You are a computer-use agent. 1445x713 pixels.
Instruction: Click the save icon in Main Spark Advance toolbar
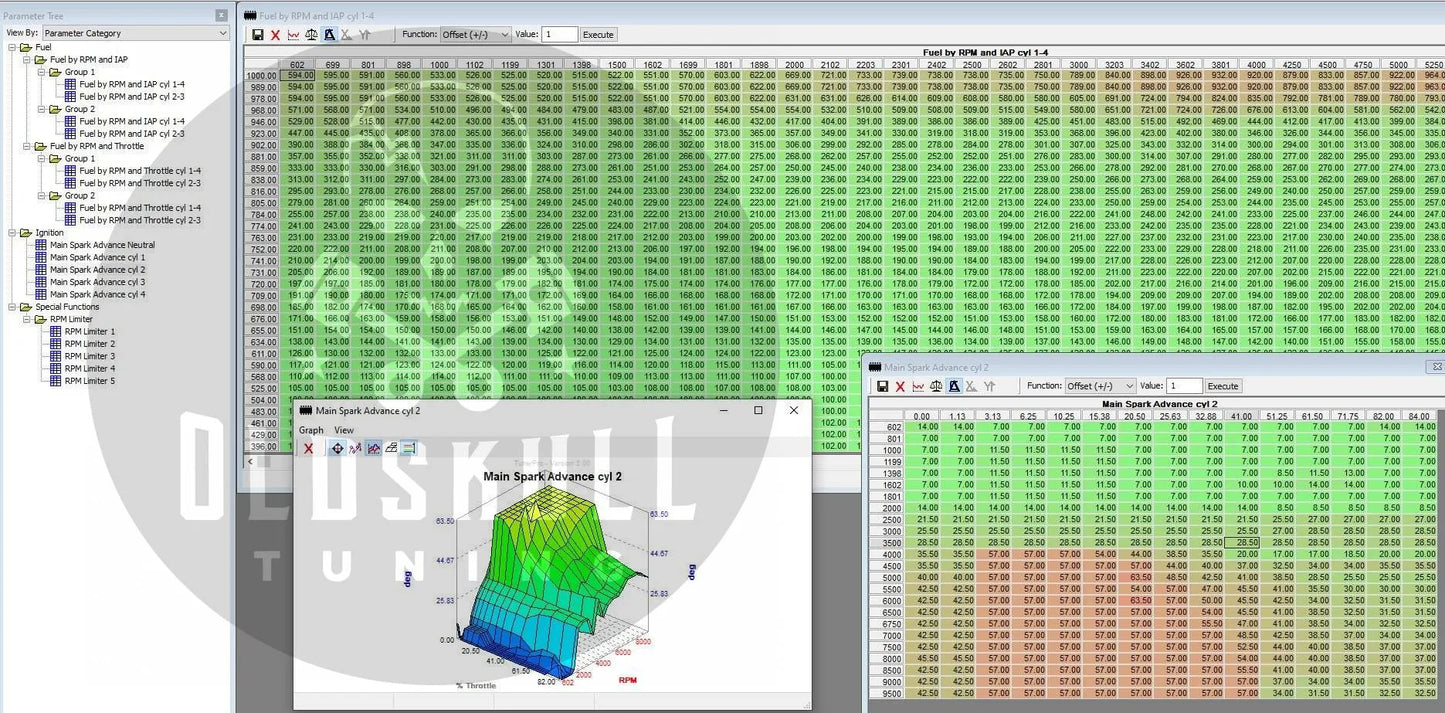pyautogui.click(x=883, y=387)
